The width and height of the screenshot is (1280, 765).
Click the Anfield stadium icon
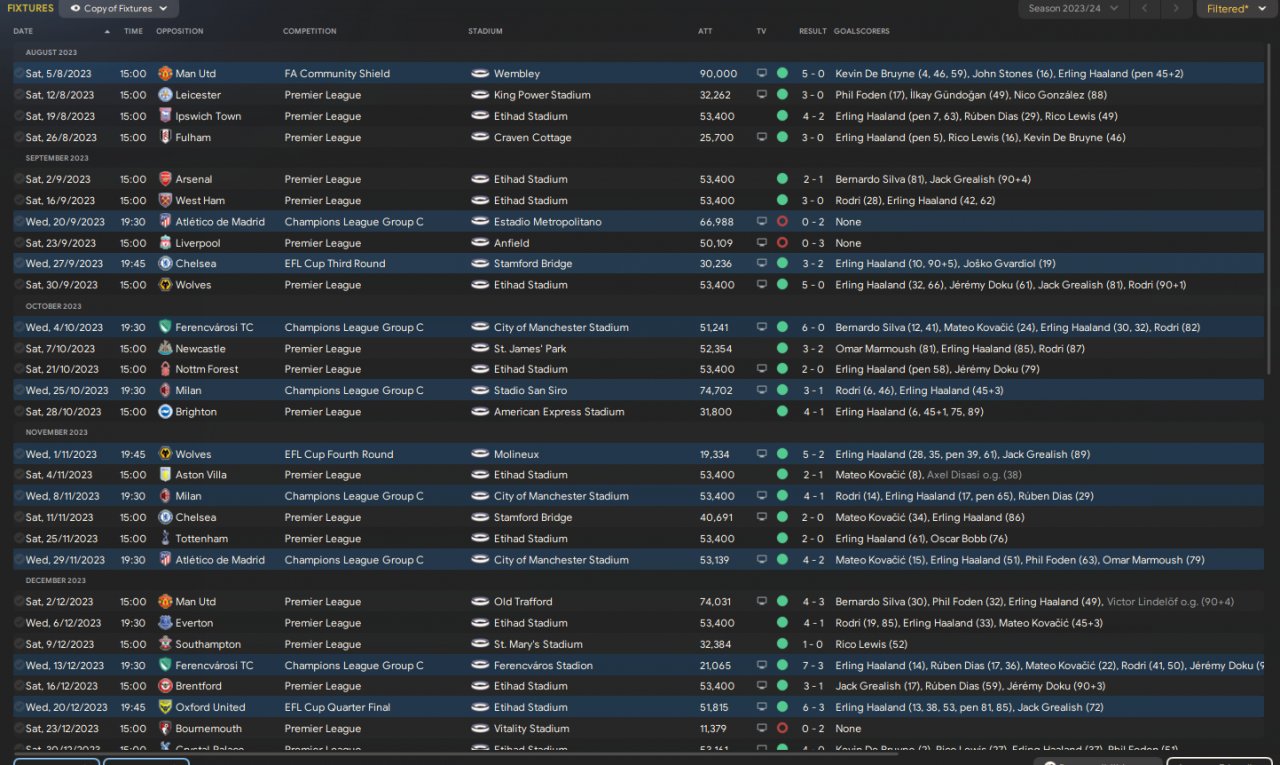coord(480,243)
